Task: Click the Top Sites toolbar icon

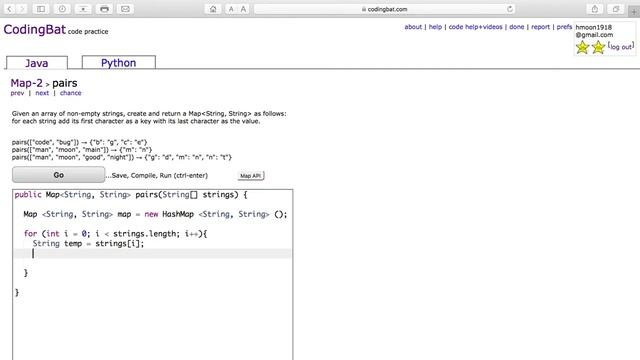Action: (83, 9)
